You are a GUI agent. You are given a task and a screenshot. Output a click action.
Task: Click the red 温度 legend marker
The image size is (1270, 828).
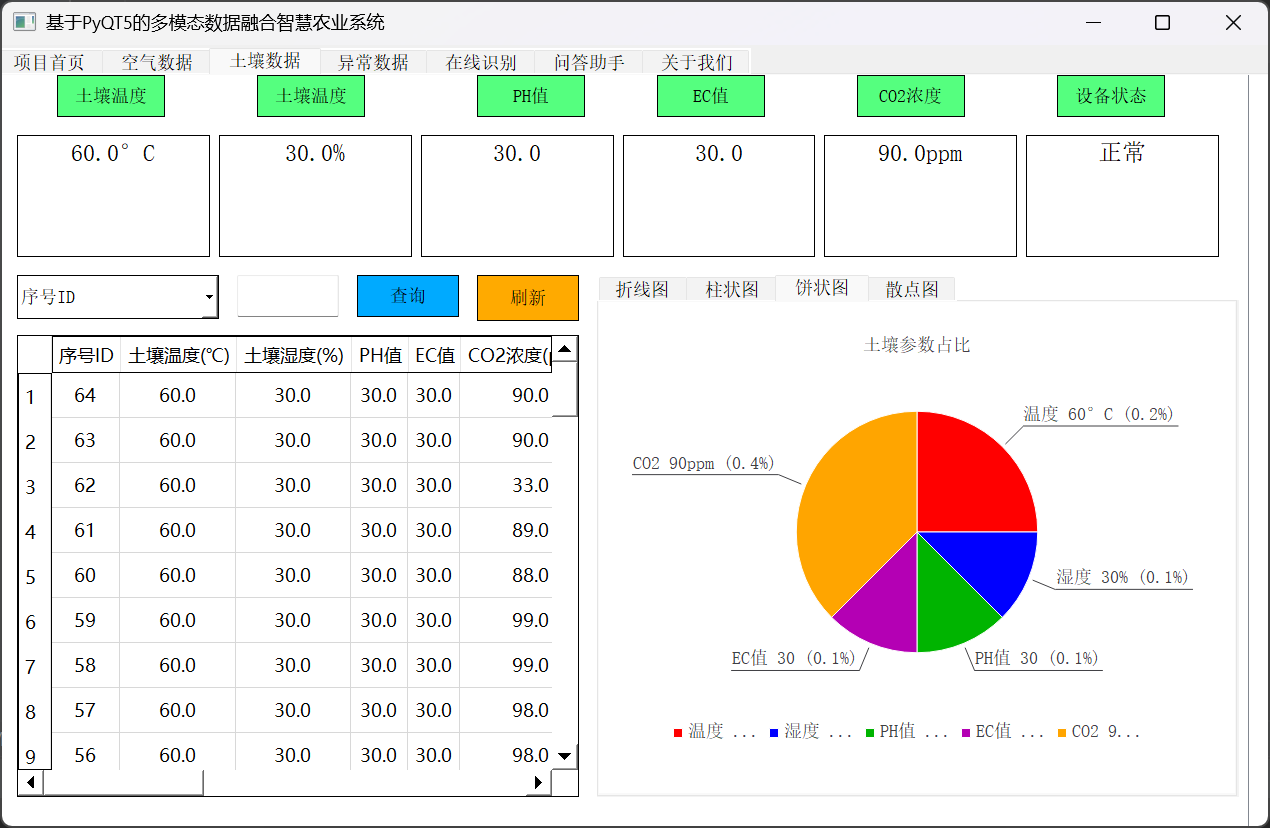click(x=678, y=733)
